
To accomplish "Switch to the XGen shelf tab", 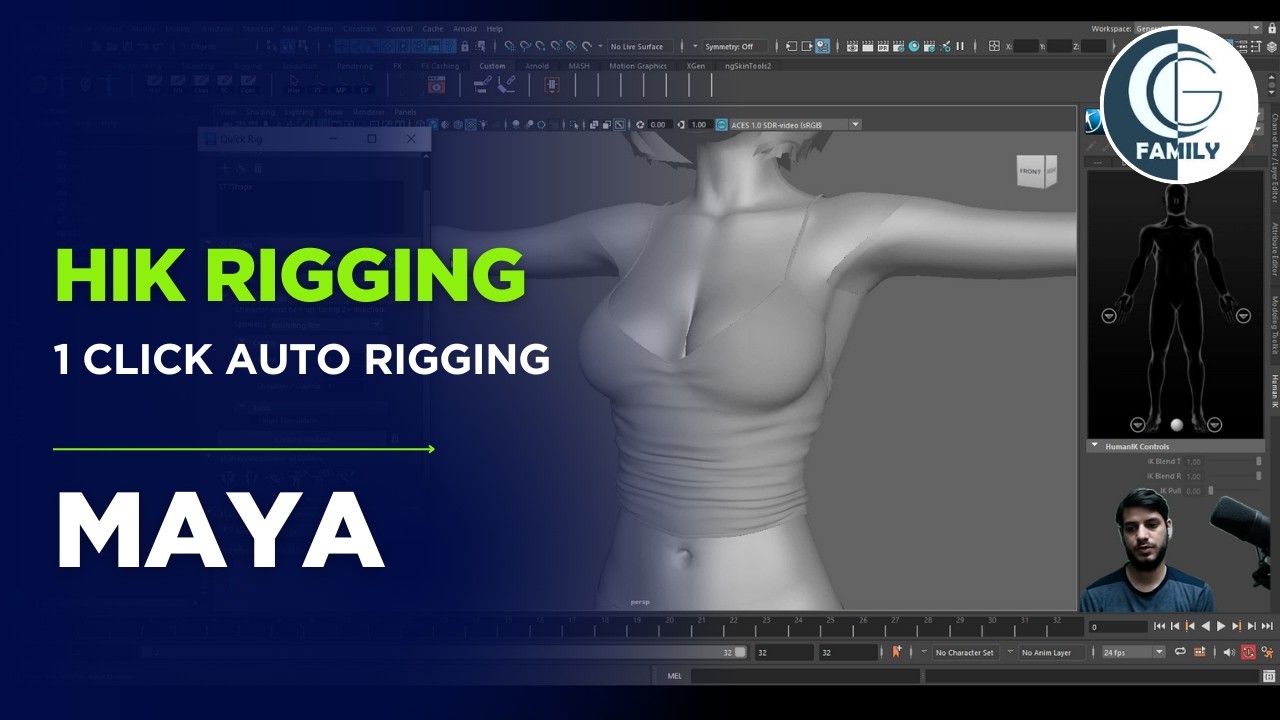I will (695, 66).
